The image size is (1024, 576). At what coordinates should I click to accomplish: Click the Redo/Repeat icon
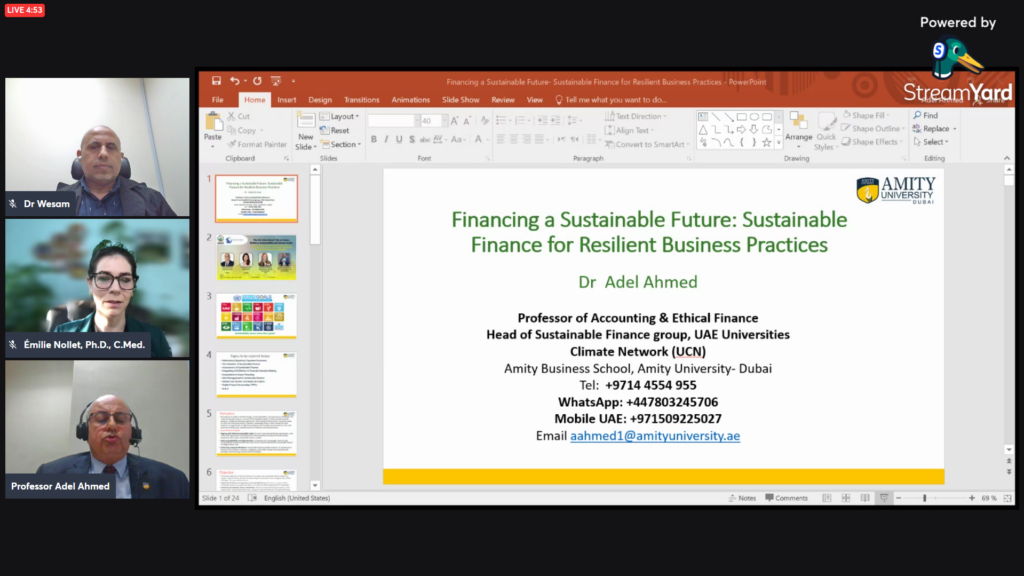257,81
